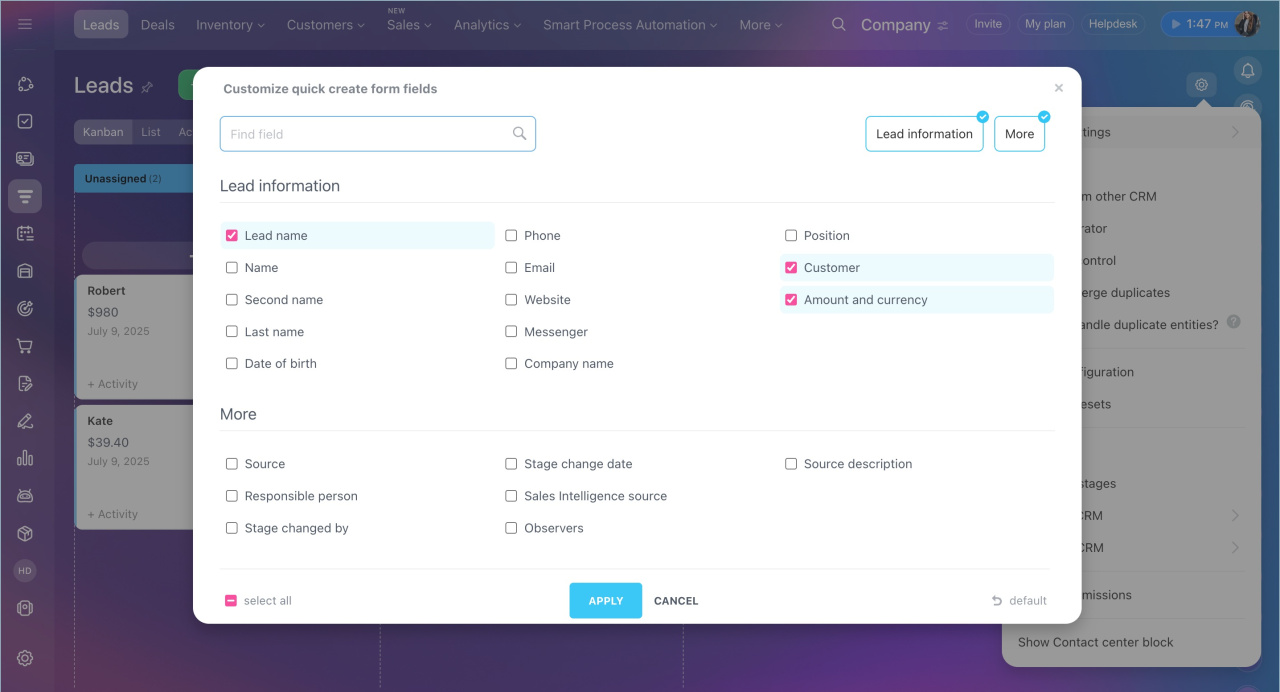Expand the Customers dropdown menu

point(325,25)
